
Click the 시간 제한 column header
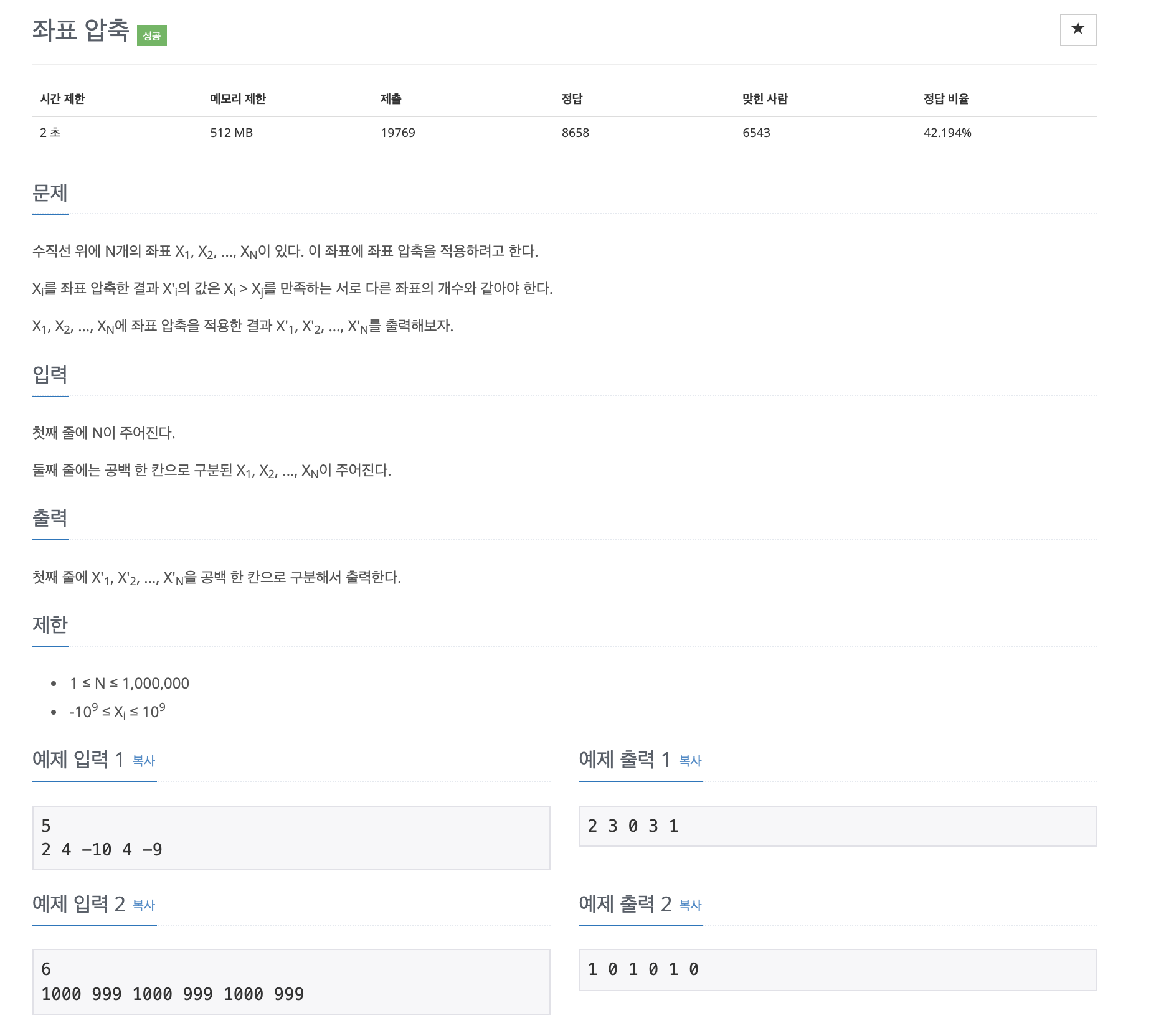point(62,98)
